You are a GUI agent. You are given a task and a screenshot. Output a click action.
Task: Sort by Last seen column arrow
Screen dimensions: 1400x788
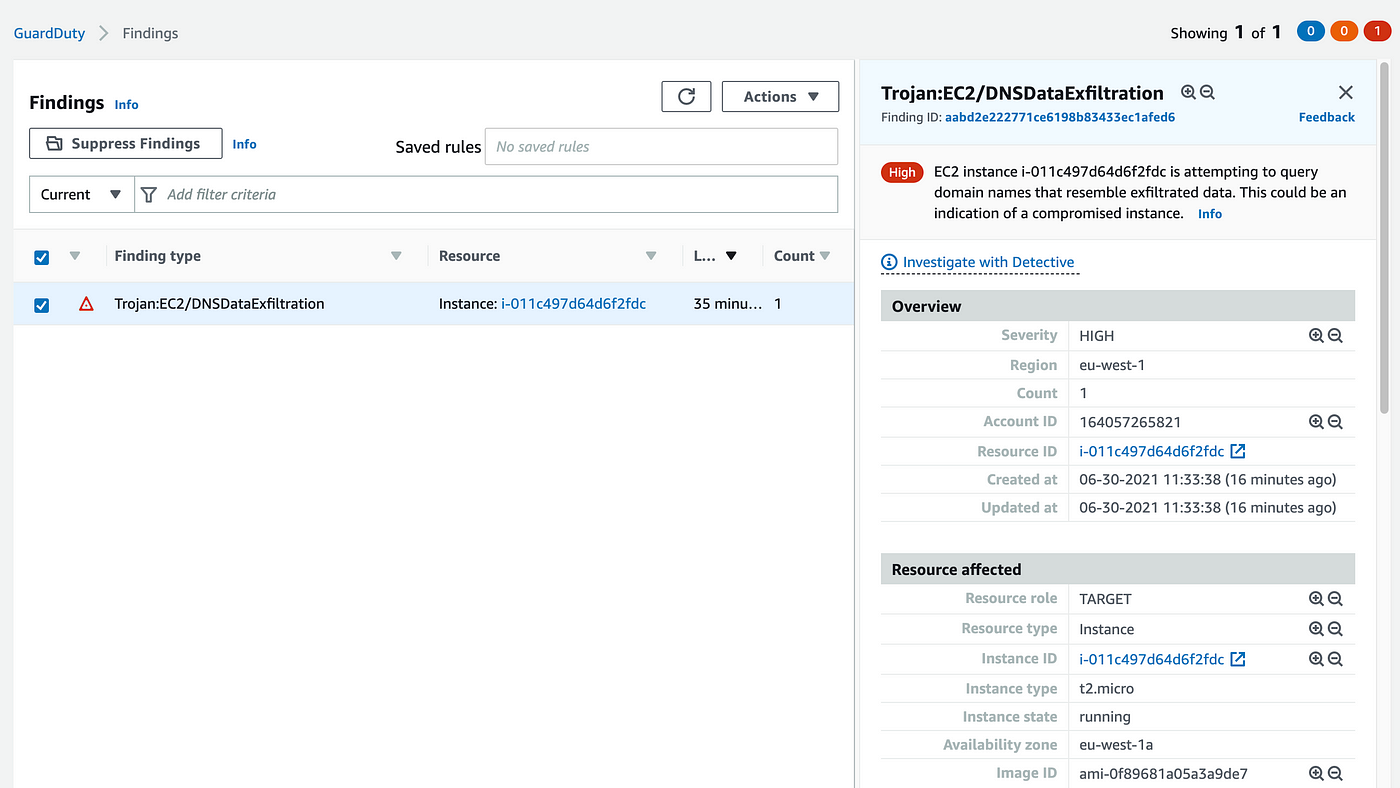(x=731, y=256)
